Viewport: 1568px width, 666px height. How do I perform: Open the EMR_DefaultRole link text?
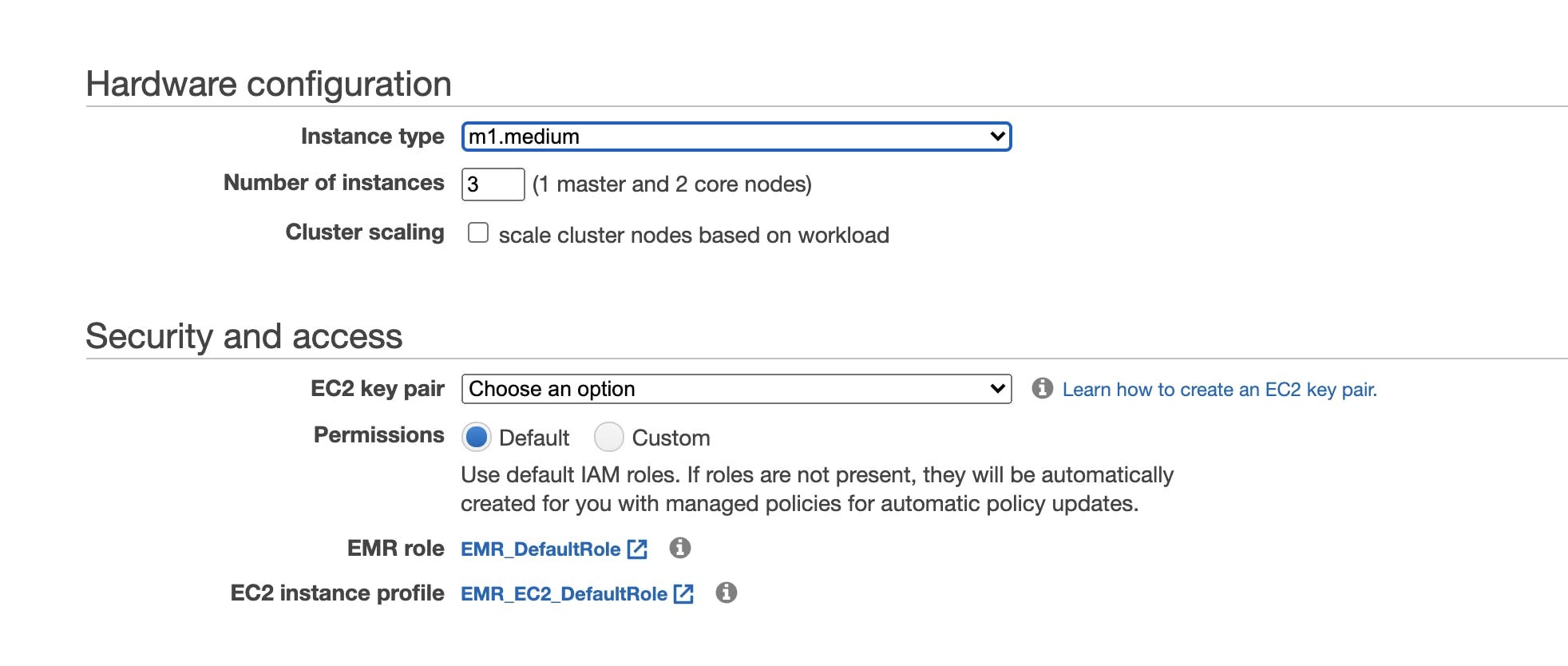[x=540, y=549]
